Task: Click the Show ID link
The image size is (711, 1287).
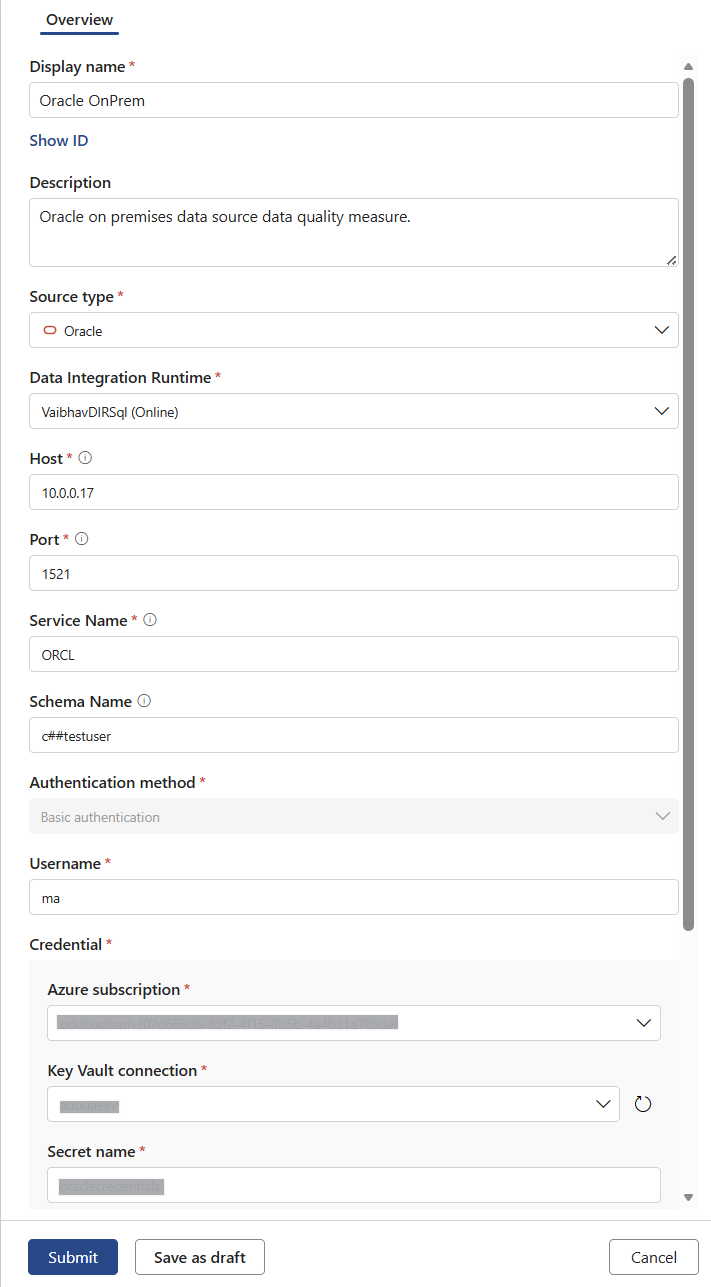Action: [59, 141]
